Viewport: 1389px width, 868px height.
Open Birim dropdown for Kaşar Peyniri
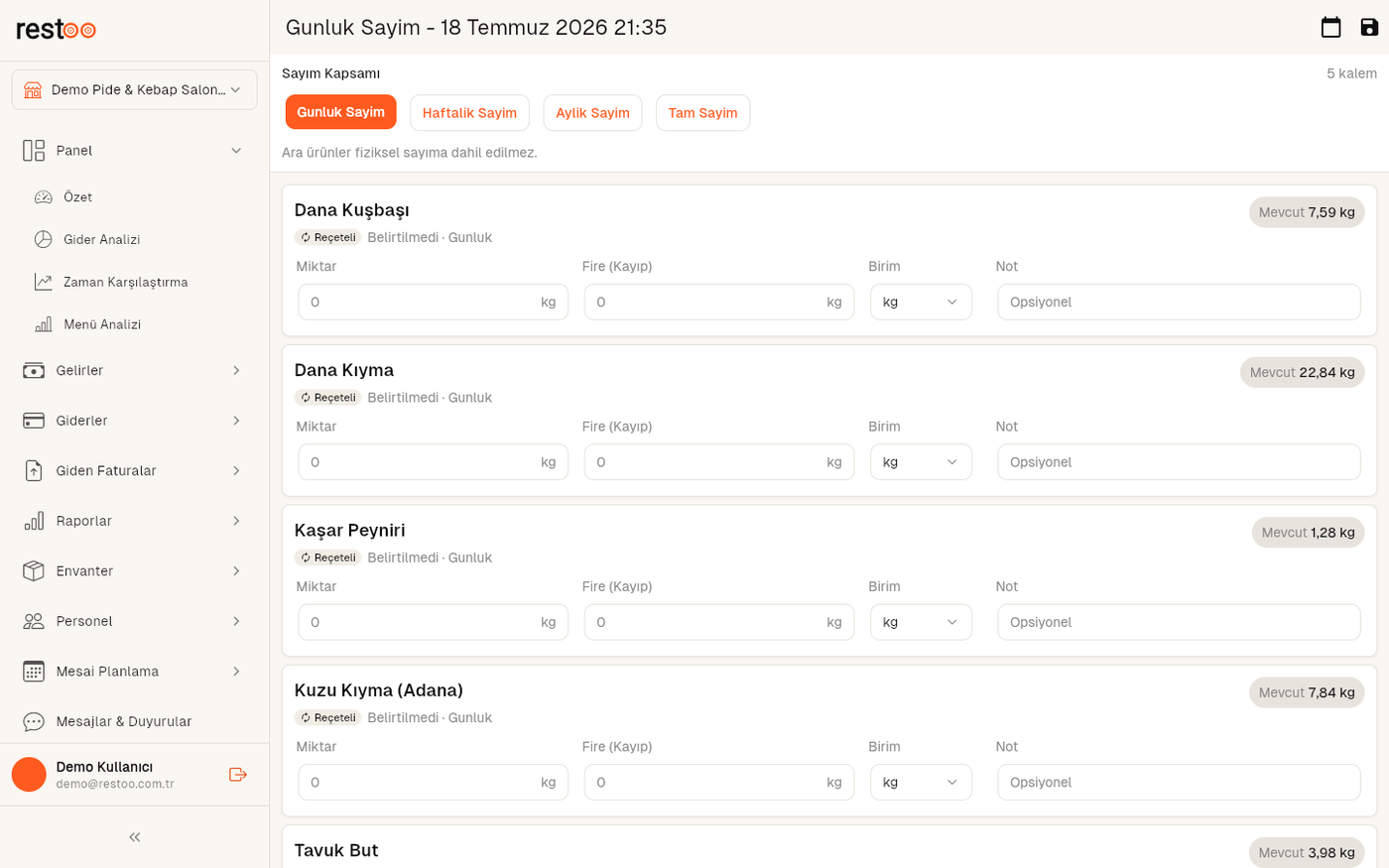(921, 622)
